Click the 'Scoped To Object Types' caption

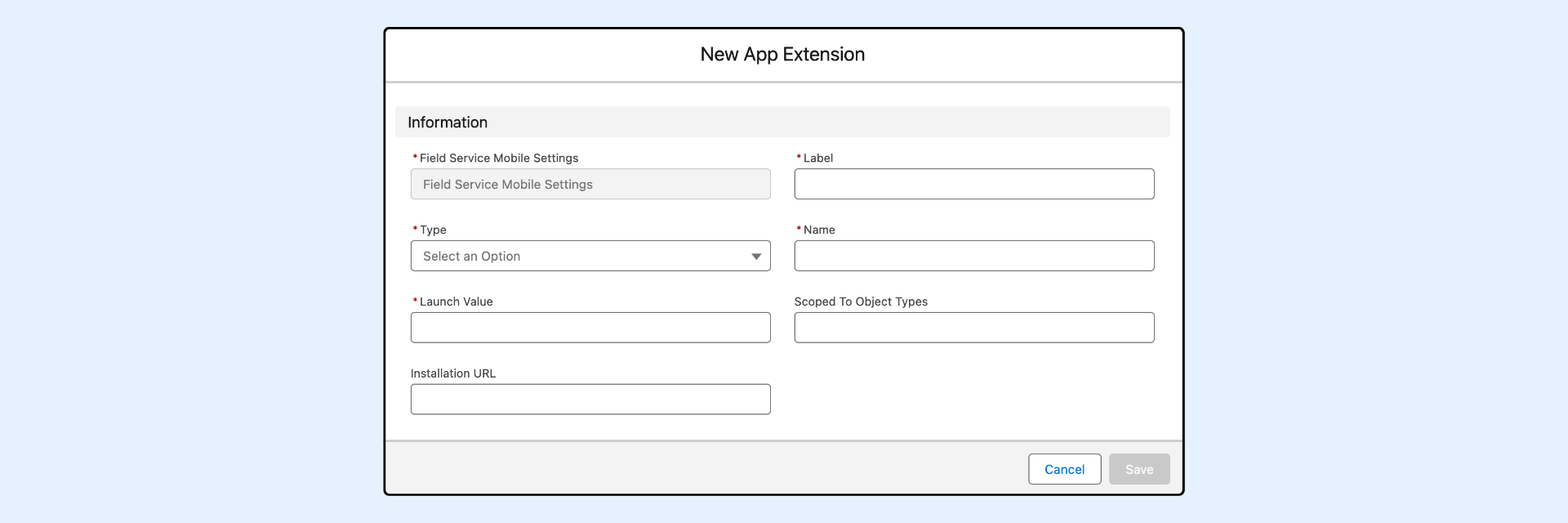(861, 302)
